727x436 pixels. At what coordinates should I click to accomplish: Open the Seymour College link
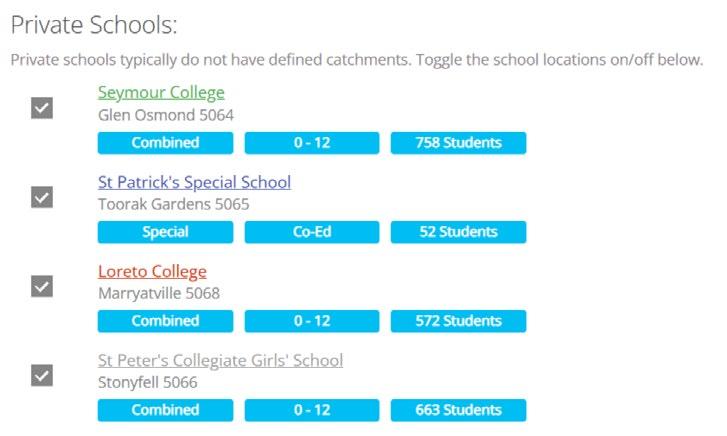tap(161, 93)
